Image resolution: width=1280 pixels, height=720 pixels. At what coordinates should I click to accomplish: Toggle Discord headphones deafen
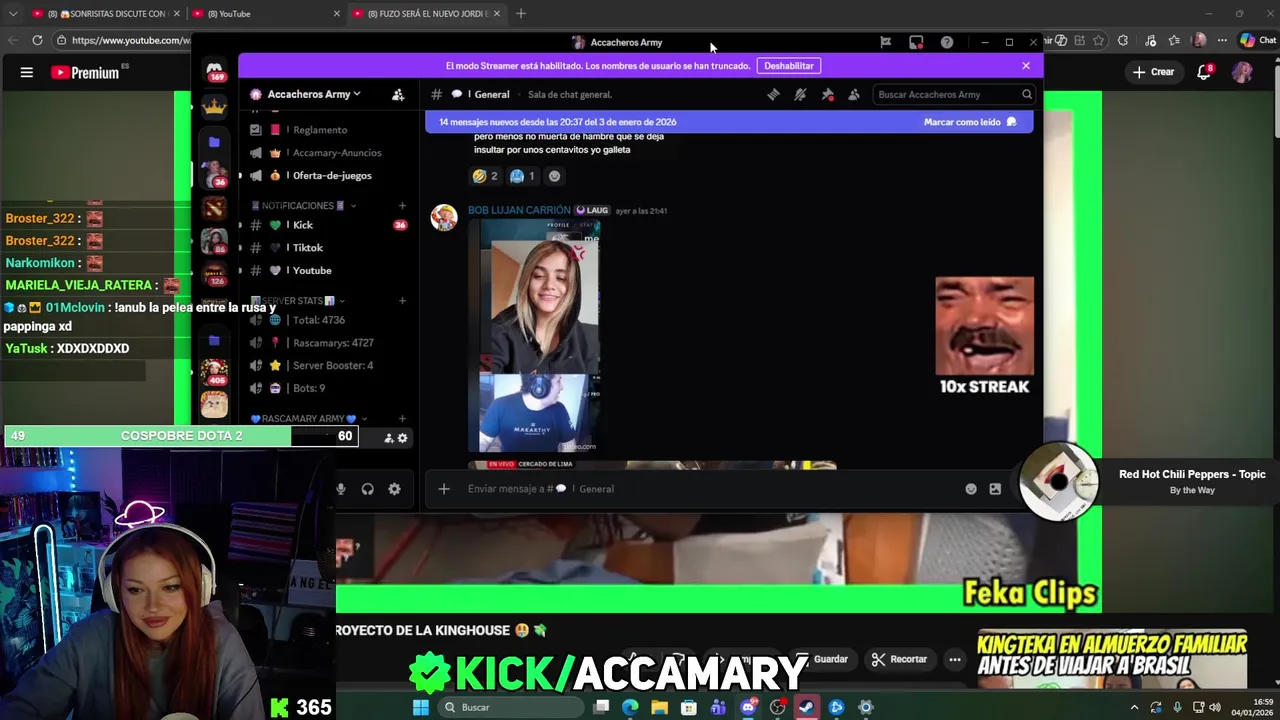click(x=367, y=489)
